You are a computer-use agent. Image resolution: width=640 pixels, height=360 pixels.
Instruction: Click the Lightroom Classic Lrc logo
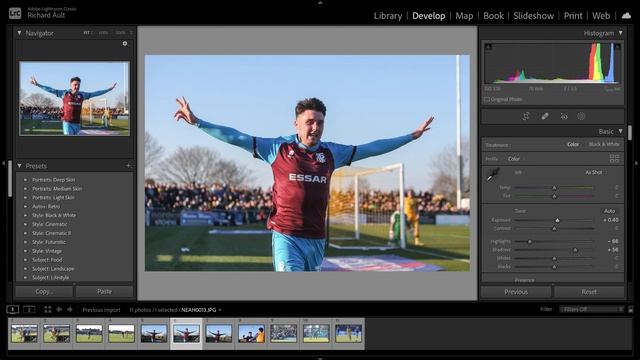click(15, 13)
